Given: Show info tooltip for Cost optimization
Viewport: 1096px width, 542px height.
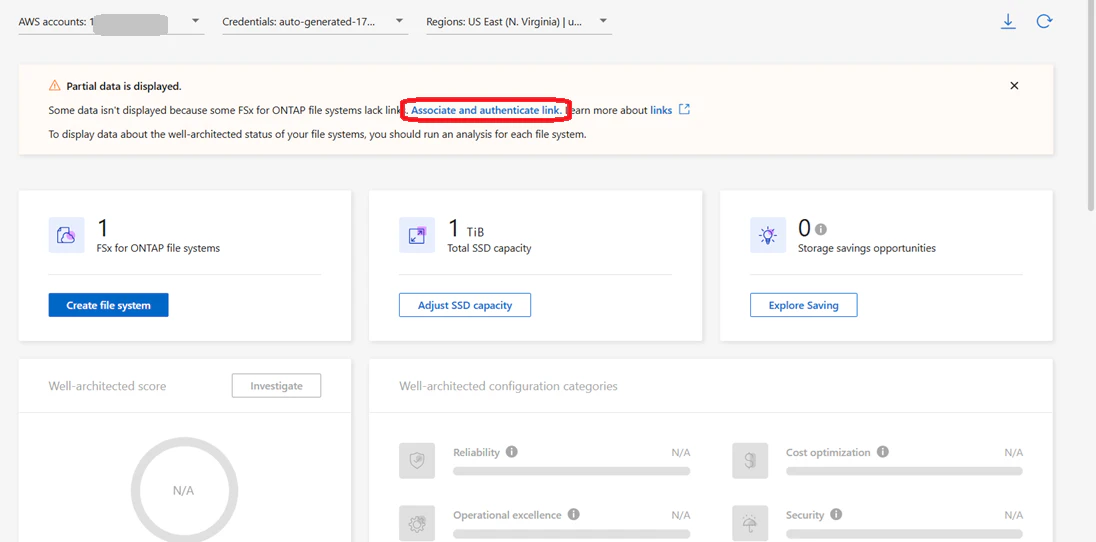Looking at the screenshot, I should [883, 452].
